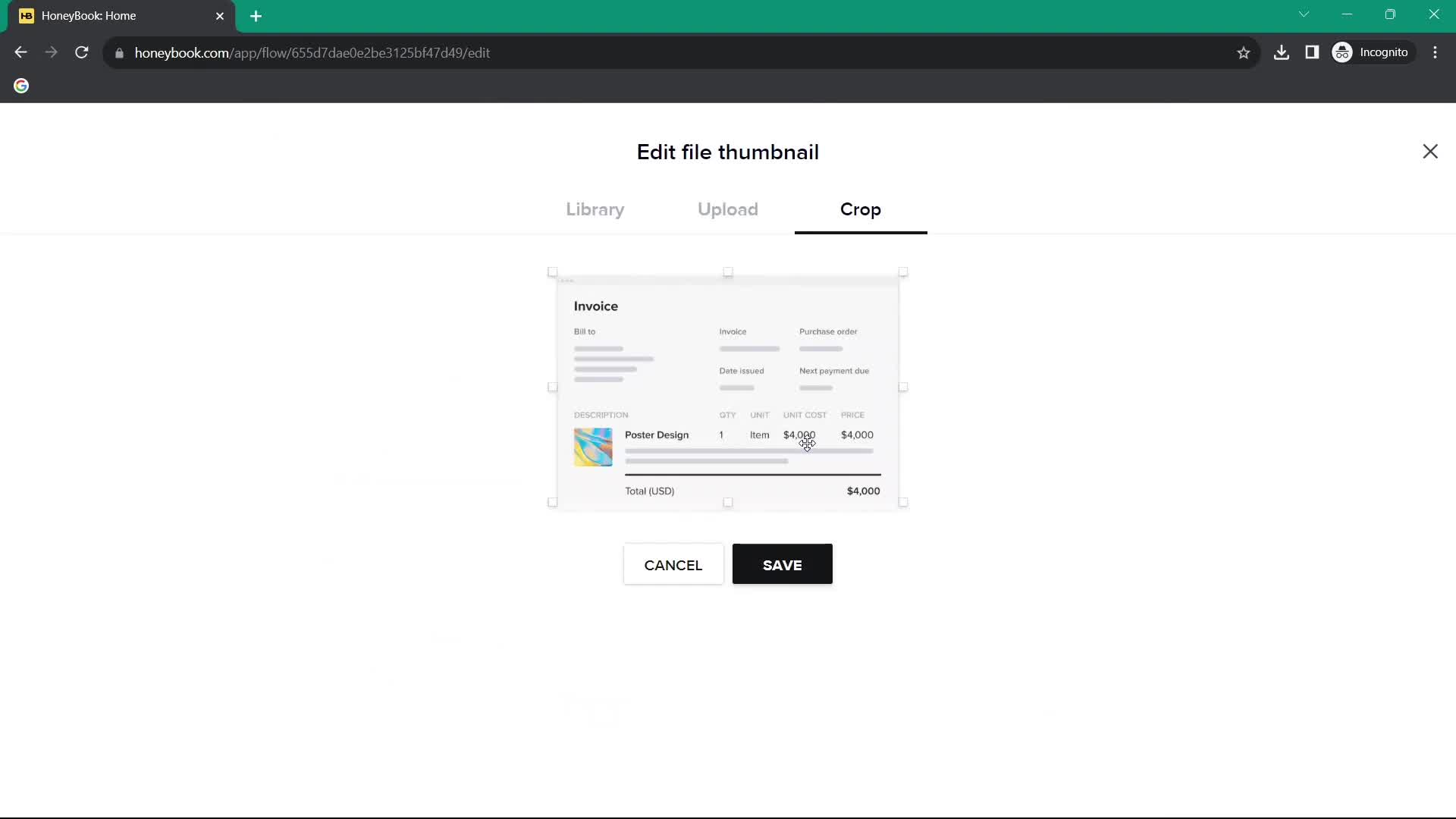The width and height of the screenshot is (1456, 819).
Task: Open the Incognito profile indicator
Action: [x=1373, y=52]
